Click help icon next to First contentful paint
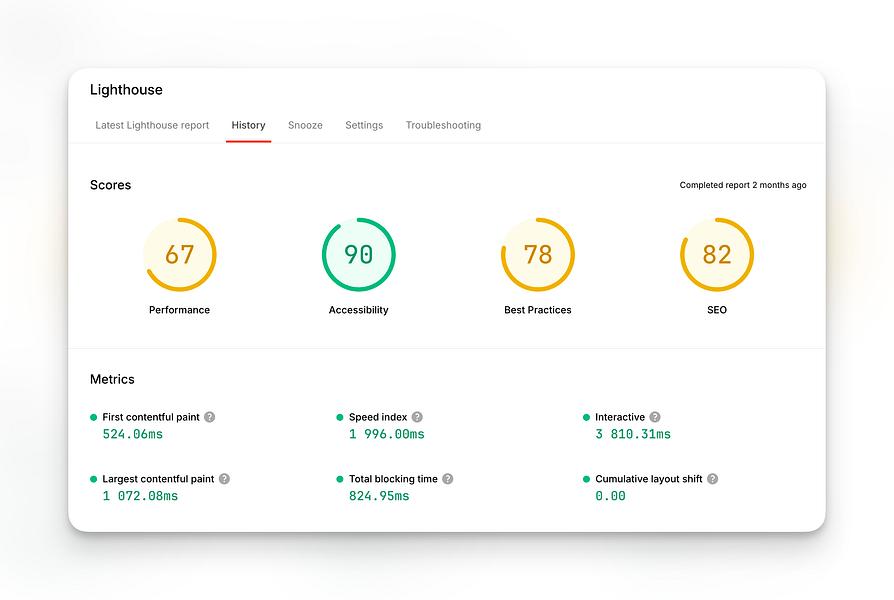The image size is (894, 600). [x=210, y=417]
